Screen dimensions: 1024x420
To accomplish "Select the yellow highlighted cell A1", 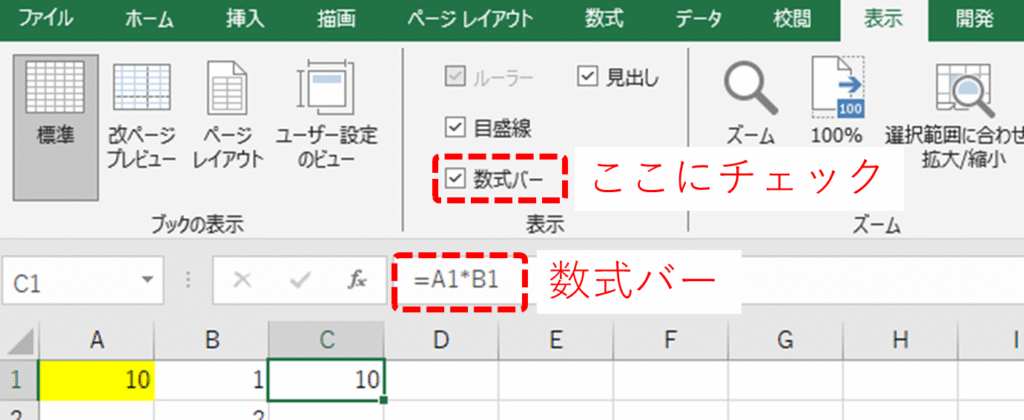I will (x=97, y=380).
